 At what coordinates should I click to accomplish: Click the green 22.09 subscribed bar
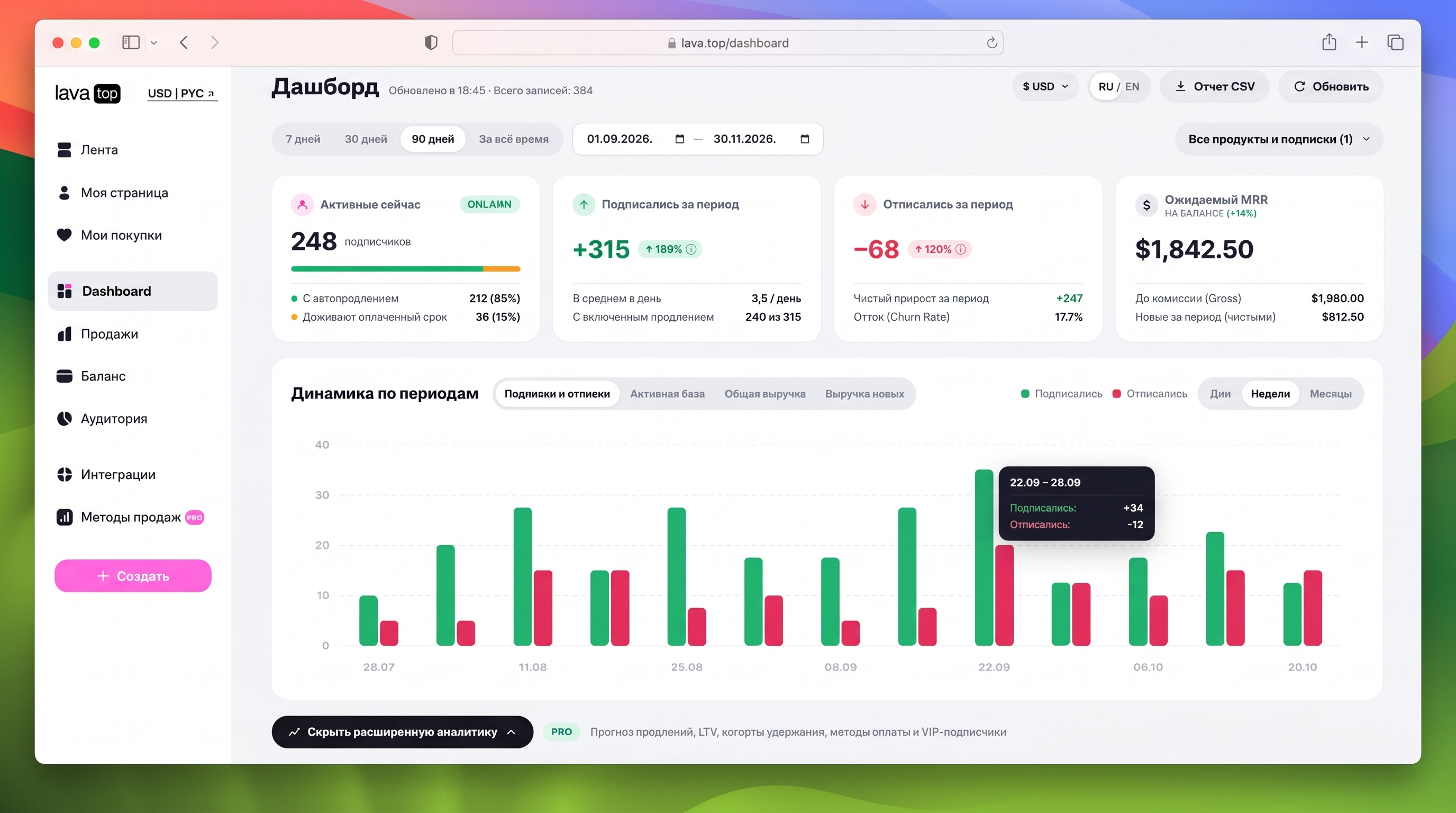coord(984,557)
